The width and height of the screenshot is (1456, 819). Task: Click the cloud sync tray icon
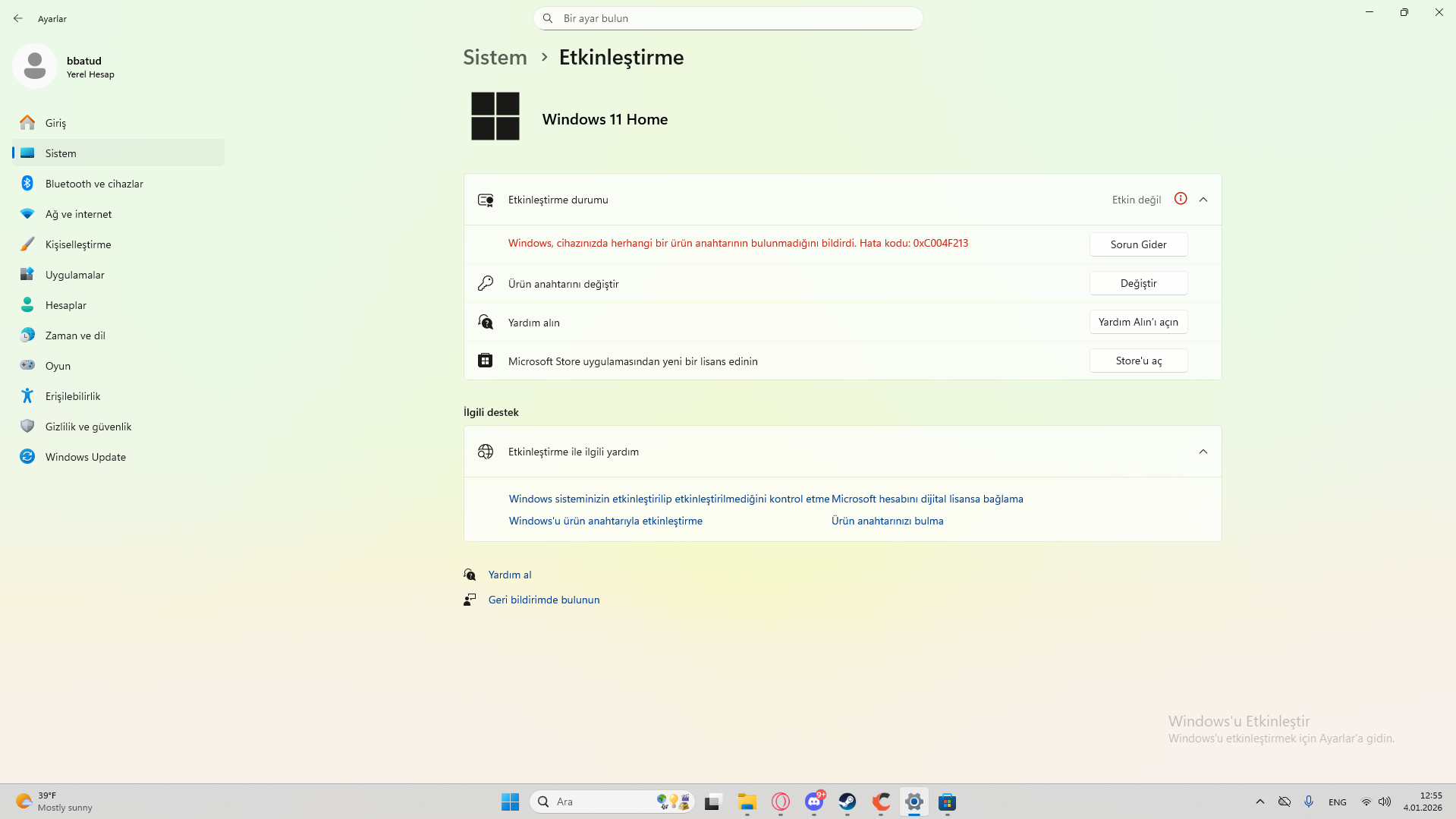1285,802
